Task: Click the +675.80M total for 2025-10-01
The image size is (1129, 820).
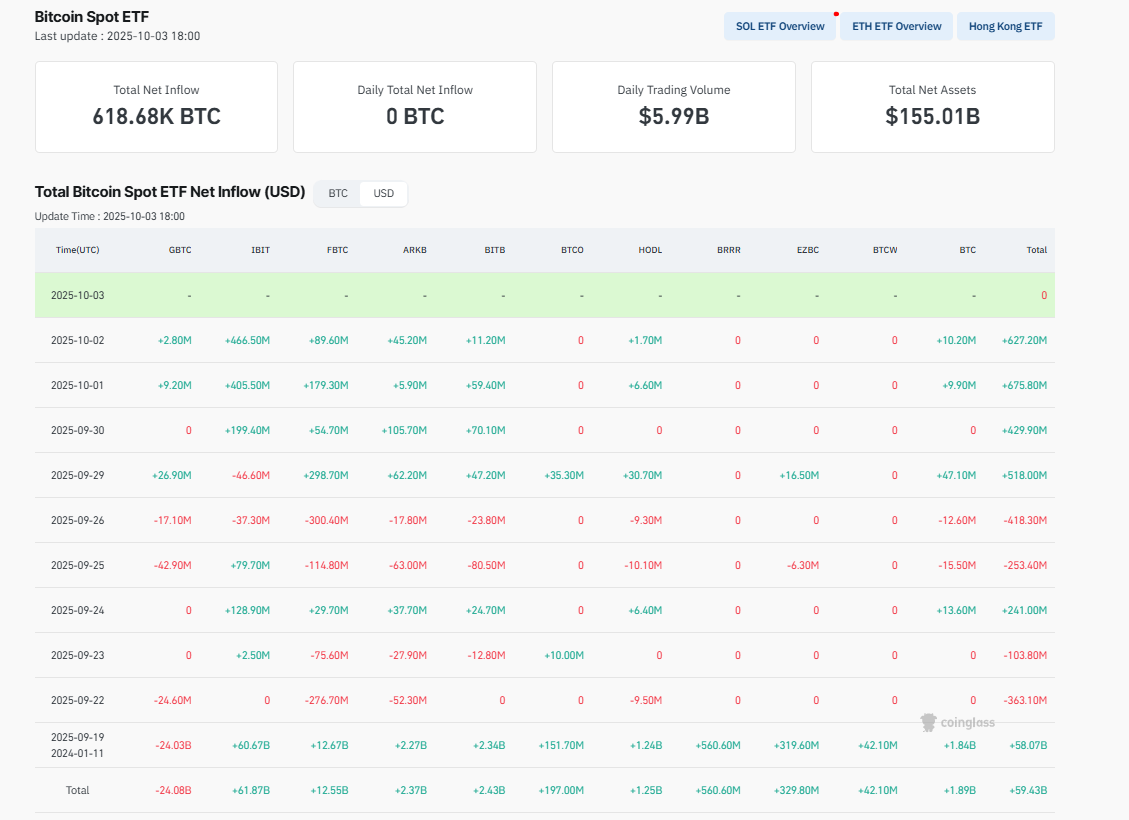Action: pos(1023,384)
